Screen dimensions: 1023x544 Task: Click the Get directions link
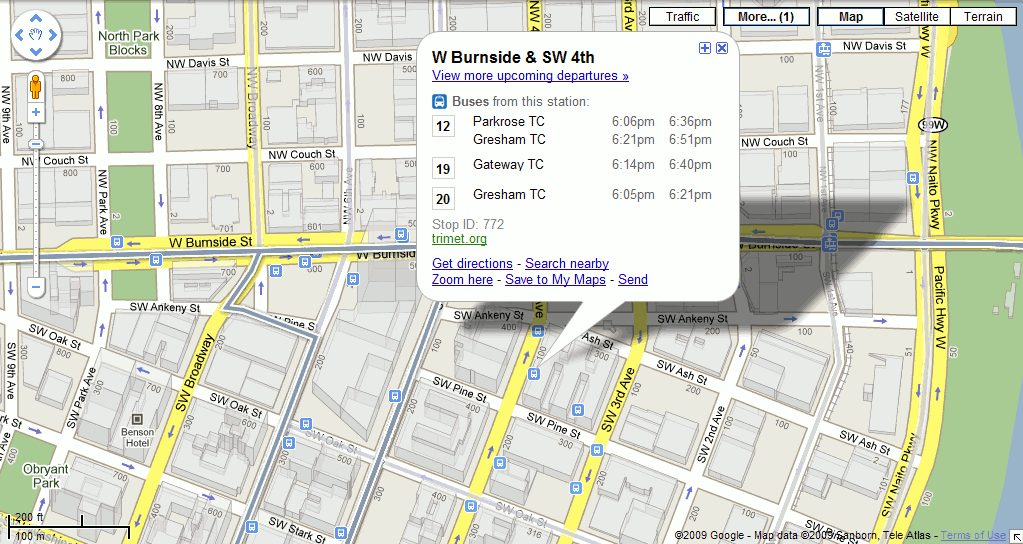472,264
